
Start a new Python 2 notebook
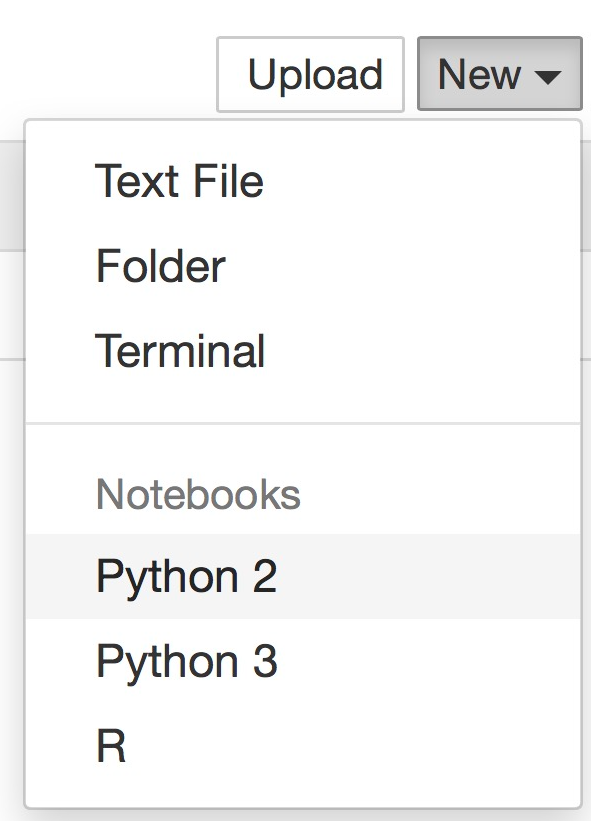pyautogui.click(x=303, y=576)
